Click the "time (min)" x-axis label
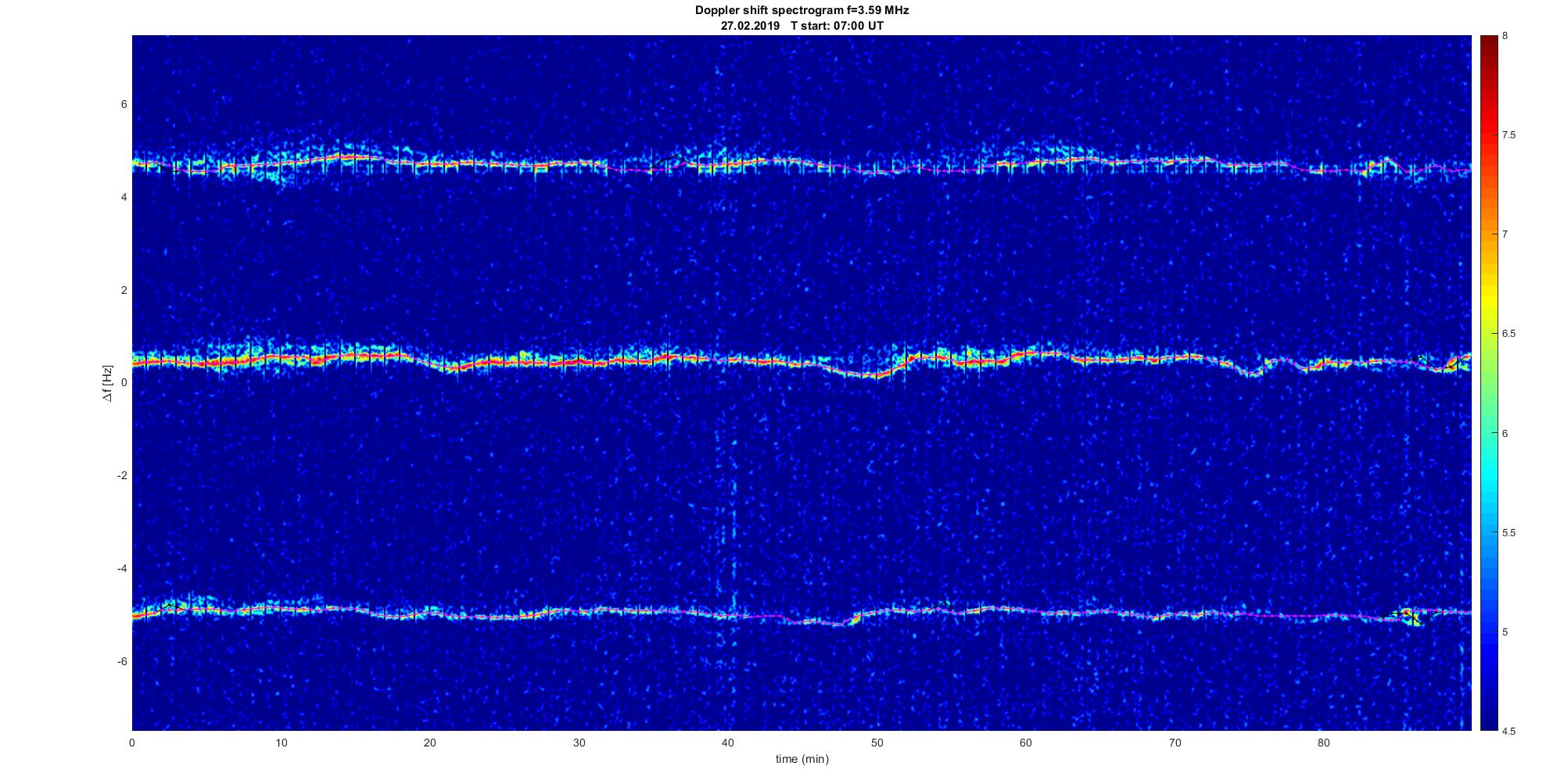This screenshot has width=1564, height=784. 802,759
